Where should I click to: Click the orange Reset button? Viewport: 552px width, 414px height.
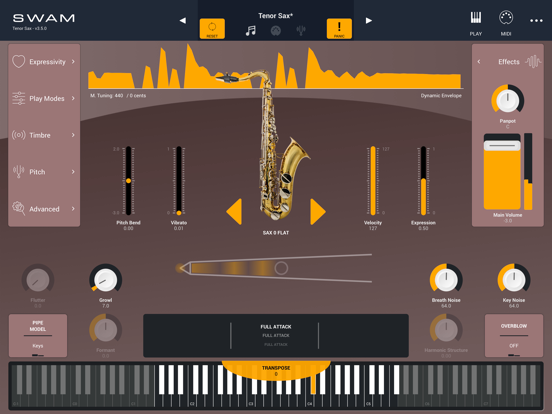point(212,29)
